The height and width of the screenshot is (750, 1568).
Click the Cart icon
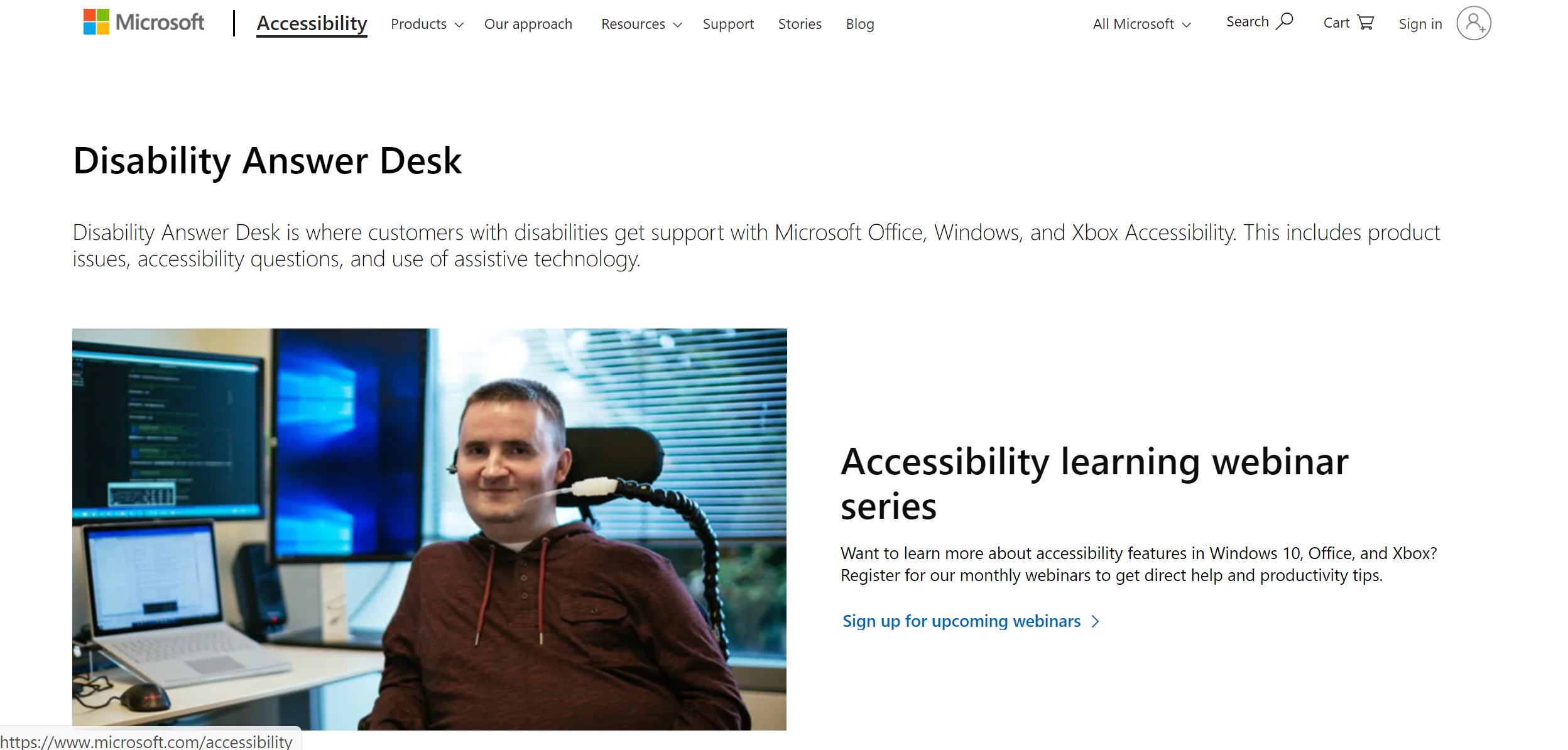pos(1366,22)
